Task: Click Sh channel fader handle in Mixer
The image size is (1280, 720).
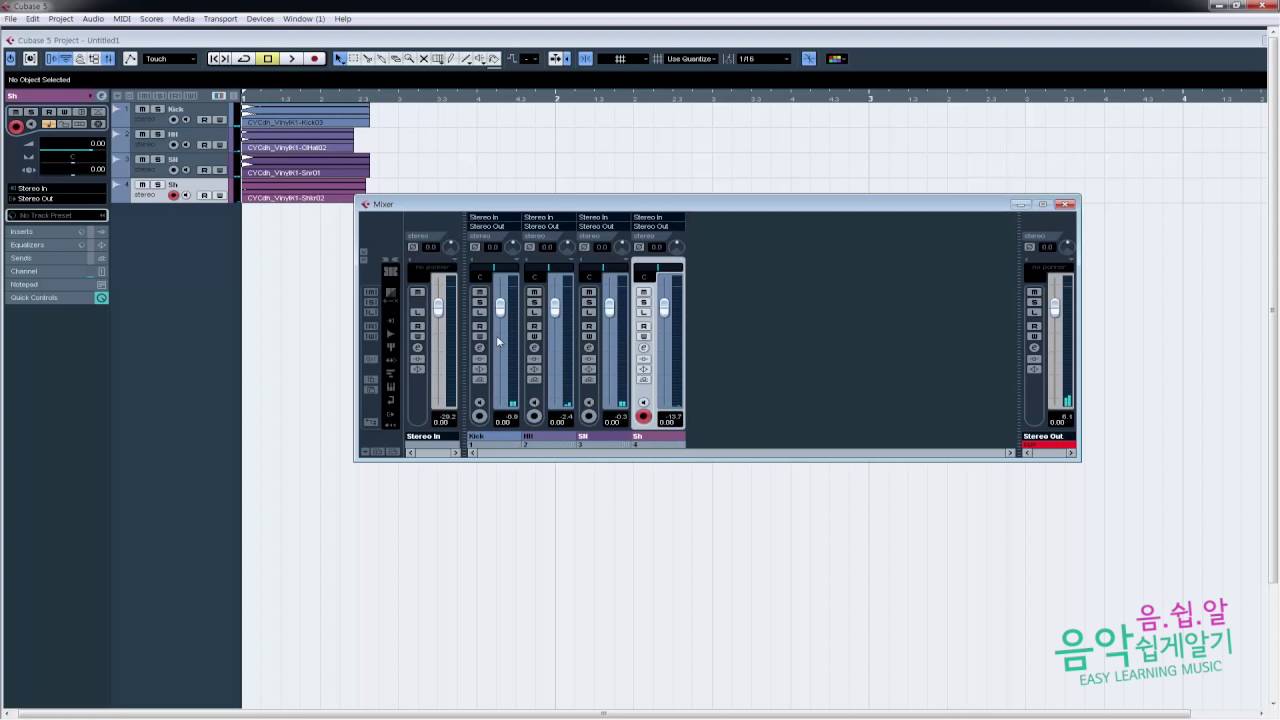Action: [x=664, y=308]
